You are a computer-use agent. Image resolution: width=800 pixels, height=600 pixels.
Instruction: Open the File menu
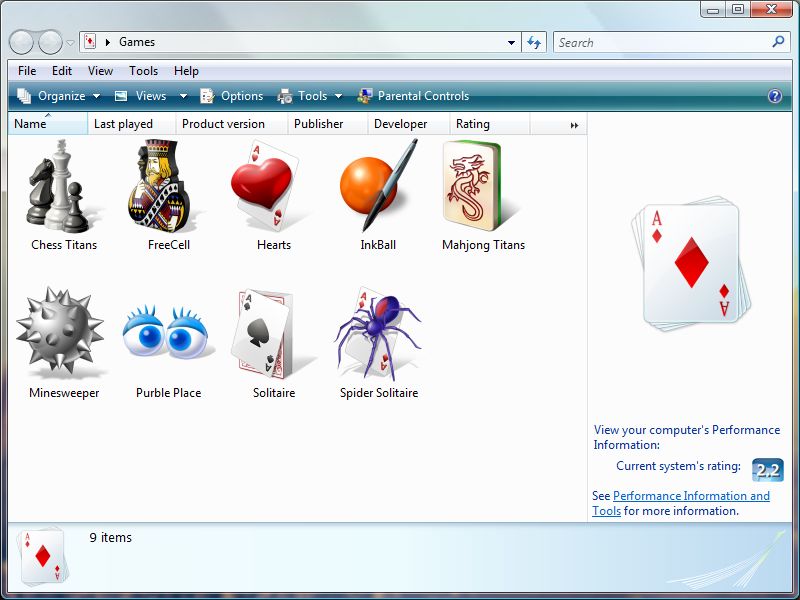tap(26, 71)
